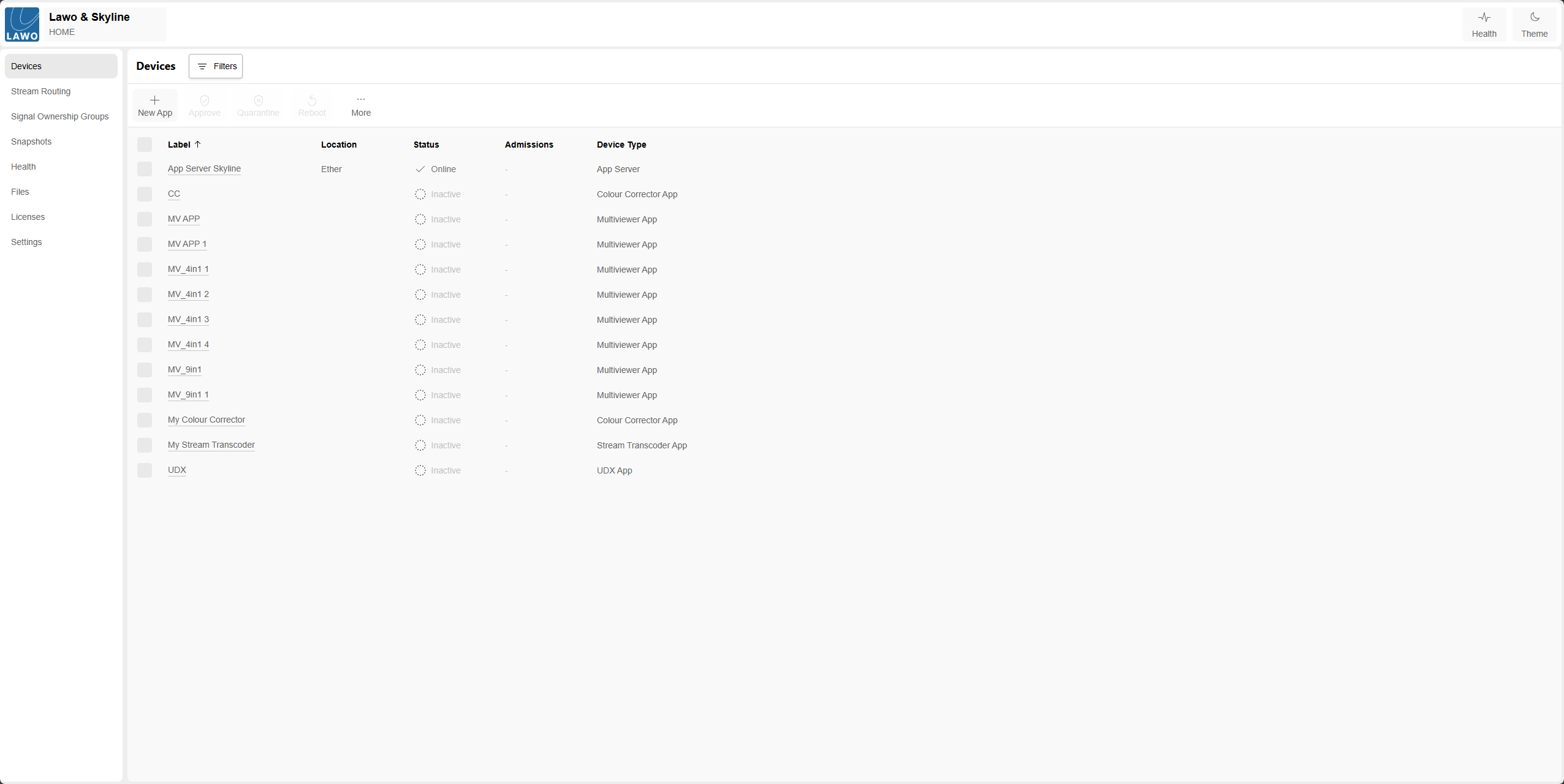Open the MV APP 1 device link

[187, 244]
